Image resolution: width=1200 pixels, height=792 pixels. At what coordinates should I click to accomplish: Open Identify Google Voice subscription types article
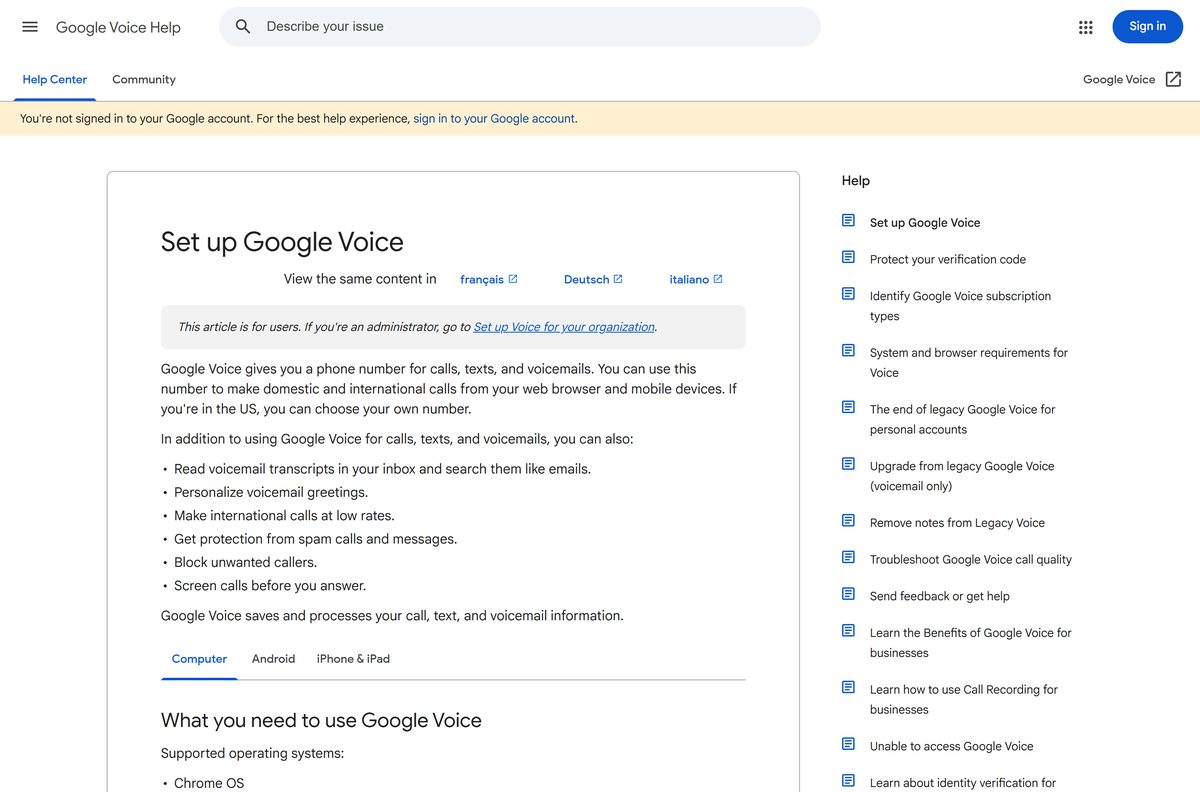pos(960,306)
